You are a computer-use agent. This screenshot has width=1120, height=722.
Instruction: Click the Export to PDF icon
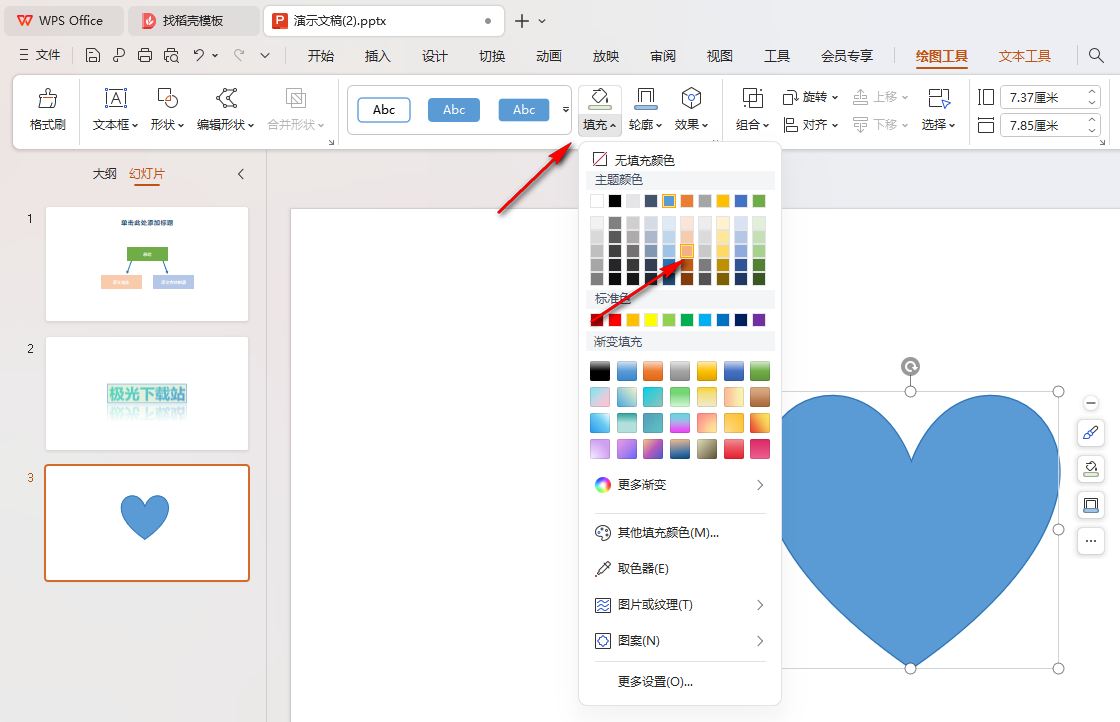pyautogui.click(x=119, y=56)
